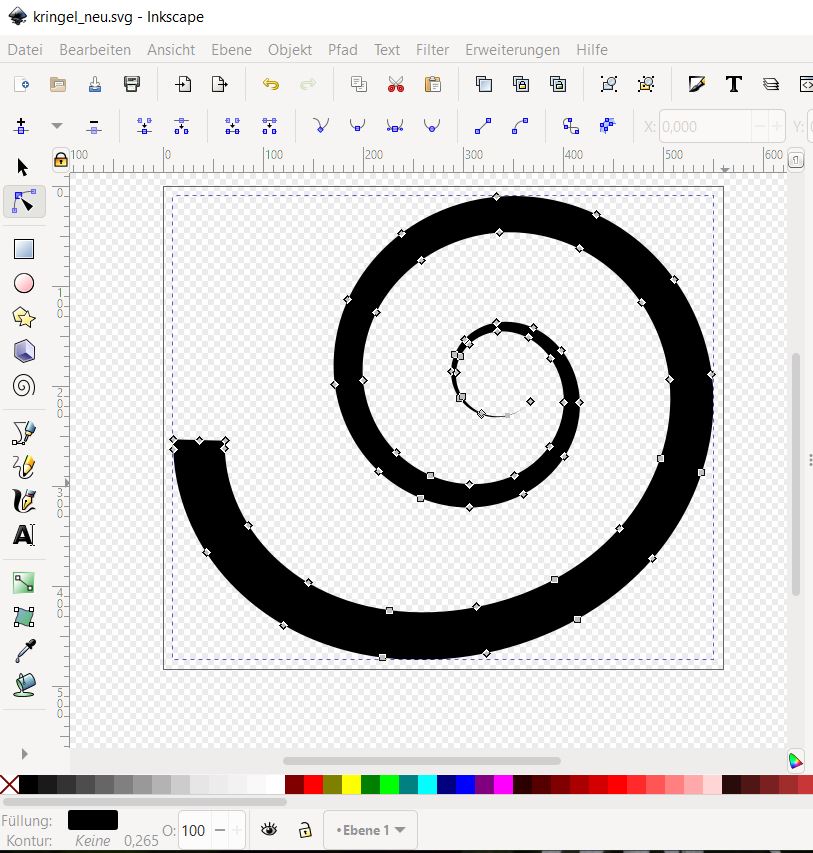Choose the Color picker dropper tool
Viewport: 813px width, 853px height.
[24, 651]
